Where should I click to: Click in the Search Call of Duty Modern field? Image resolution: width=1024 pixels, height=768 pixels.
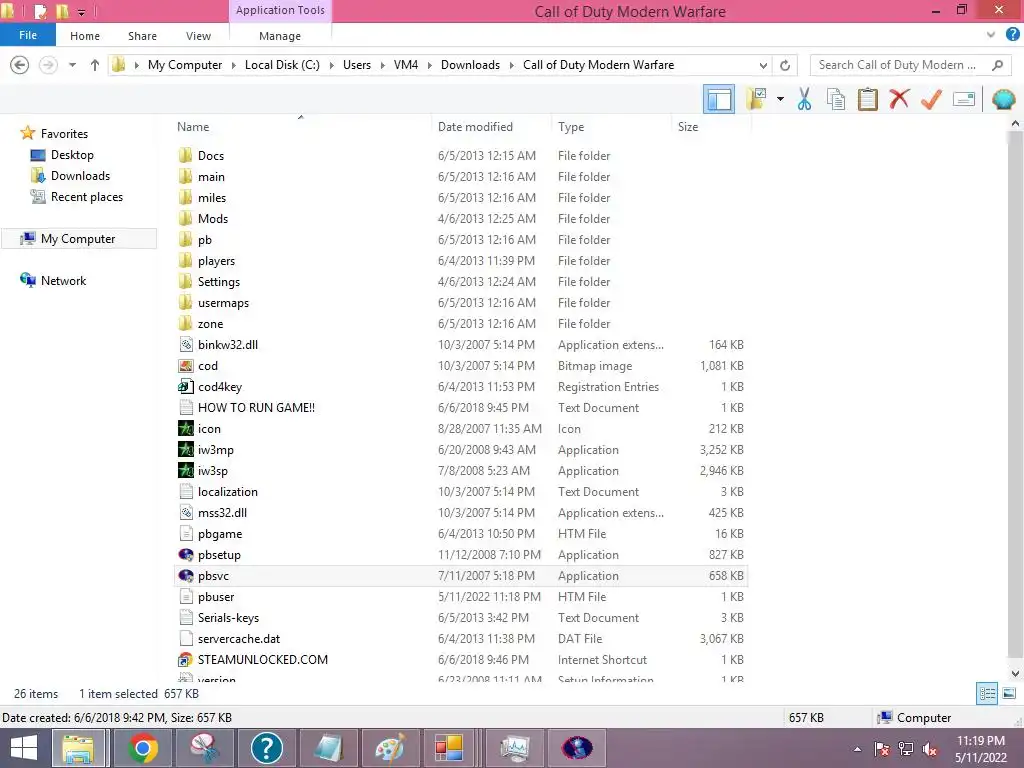point(899,65)
